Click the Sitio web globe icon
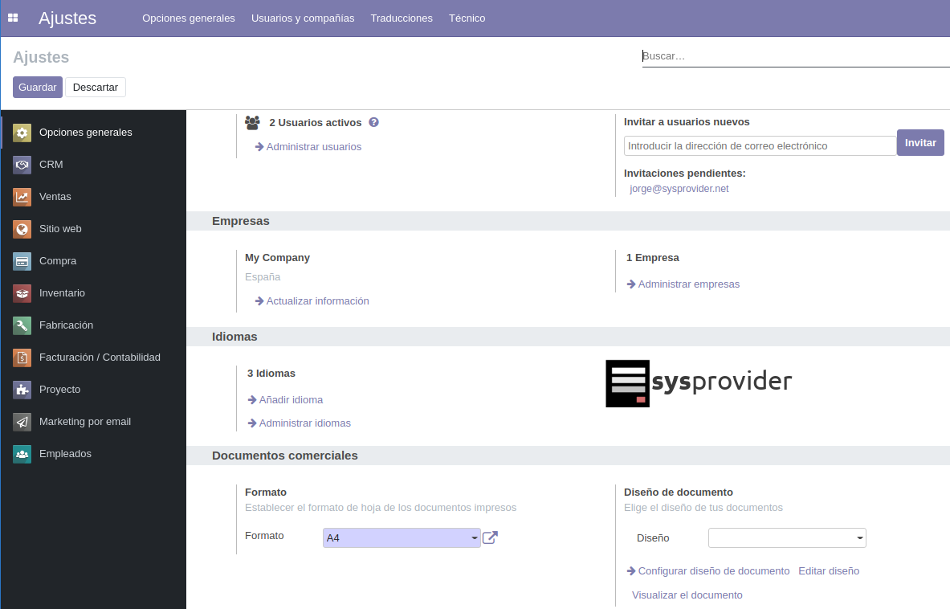Screen dimensions: 950x609 (22, 229)
